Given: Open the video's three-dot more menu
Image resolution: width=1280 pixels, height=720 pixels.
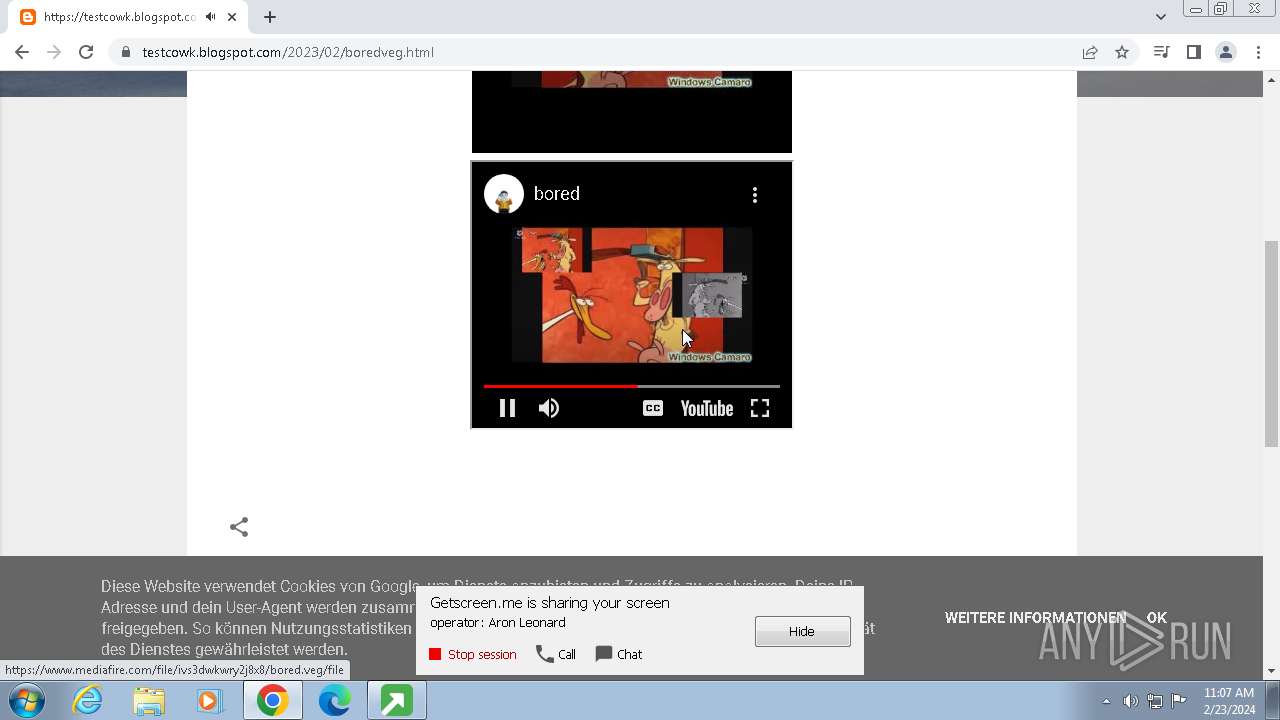Looking at the screenshot, I should point(755,195).
